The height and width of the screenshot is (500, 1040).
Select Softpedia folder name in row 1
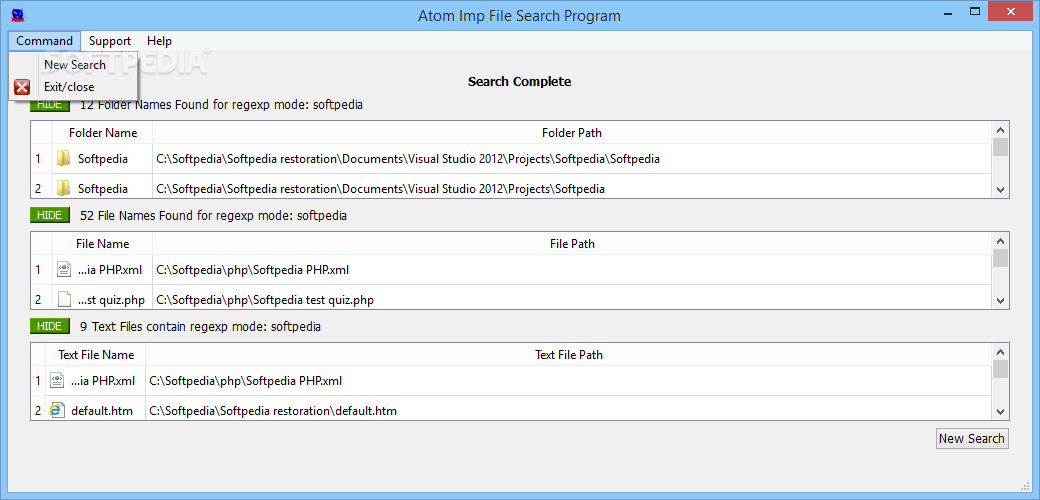[103, 159]
